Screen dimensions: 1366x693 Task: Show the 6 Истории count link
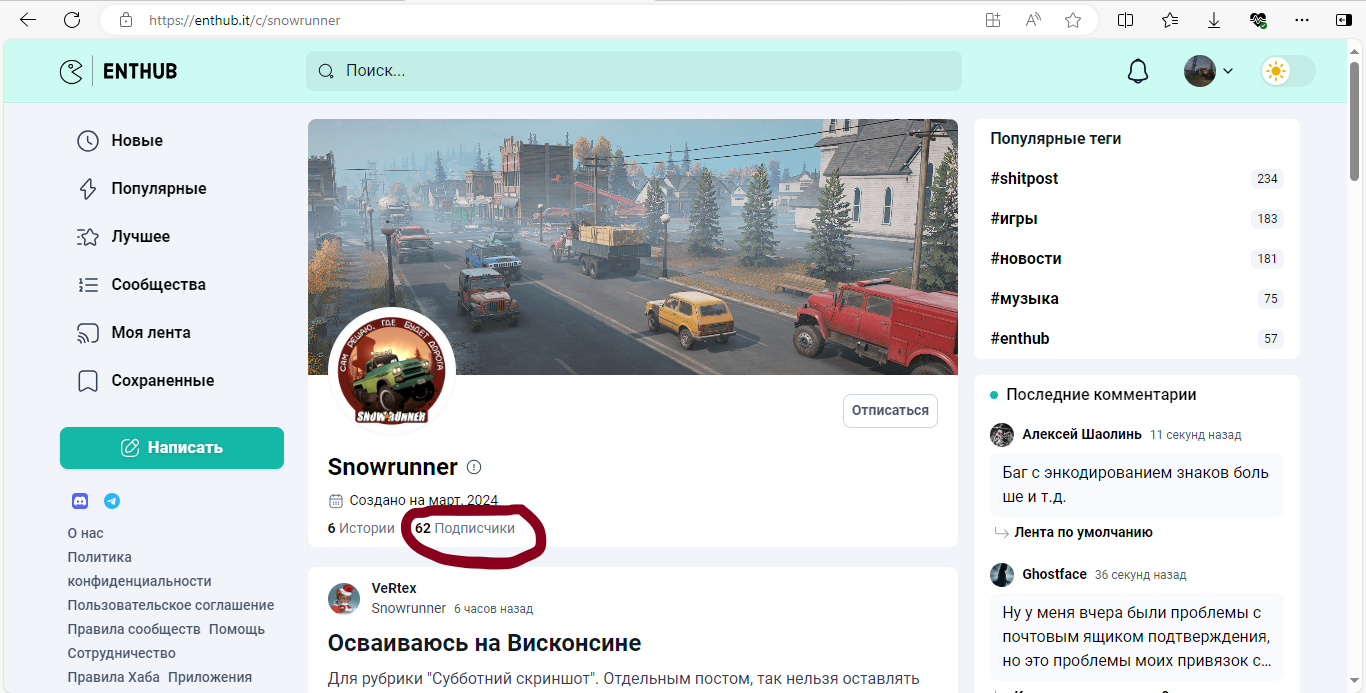point(361,528)
